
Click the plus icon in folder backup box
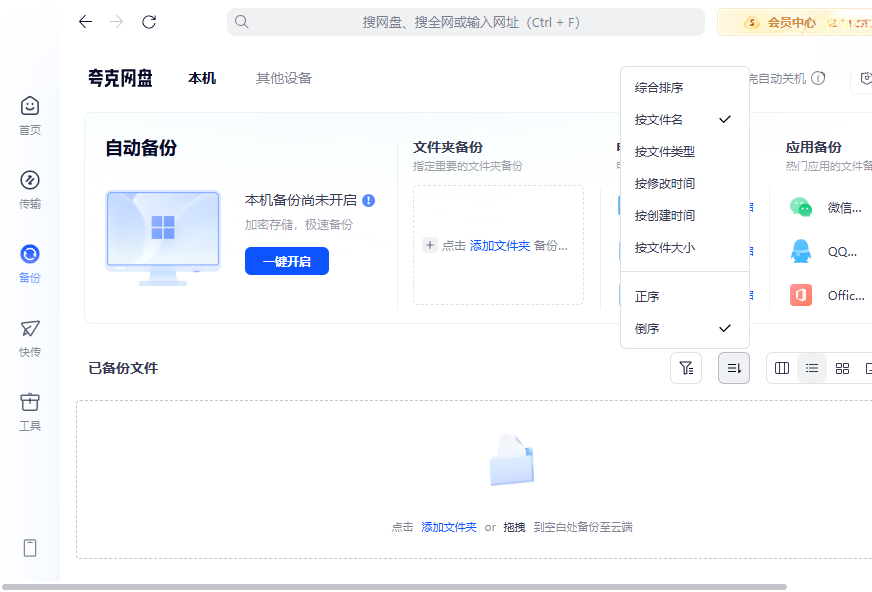pyautogui.click(x=429, y=245)
